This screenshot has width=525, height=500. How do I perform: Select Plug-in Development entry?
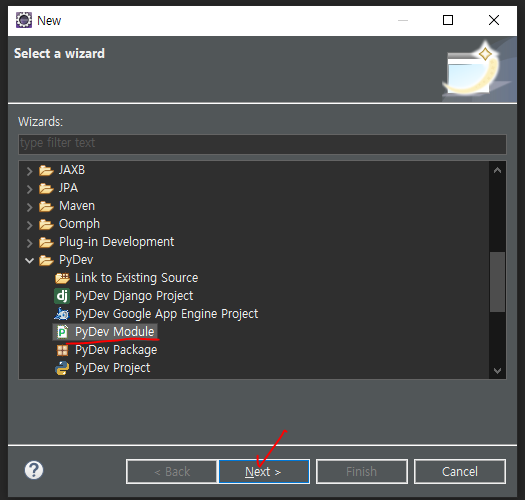click(117, 242)
